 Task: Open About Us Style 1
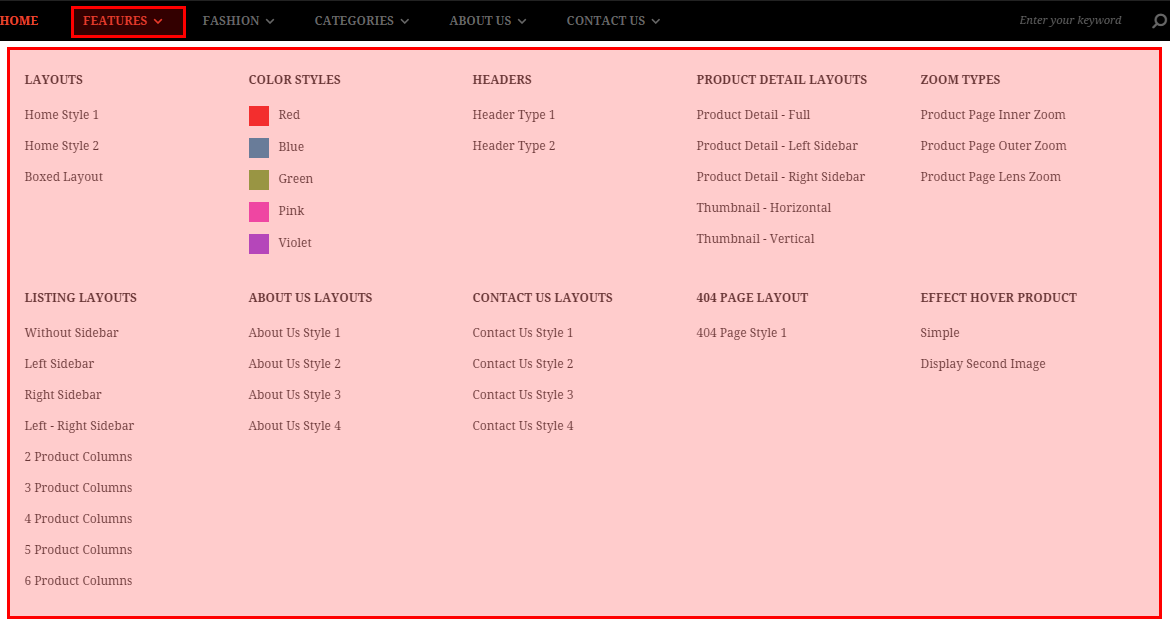pyautogui.click(x=295, y=333)
